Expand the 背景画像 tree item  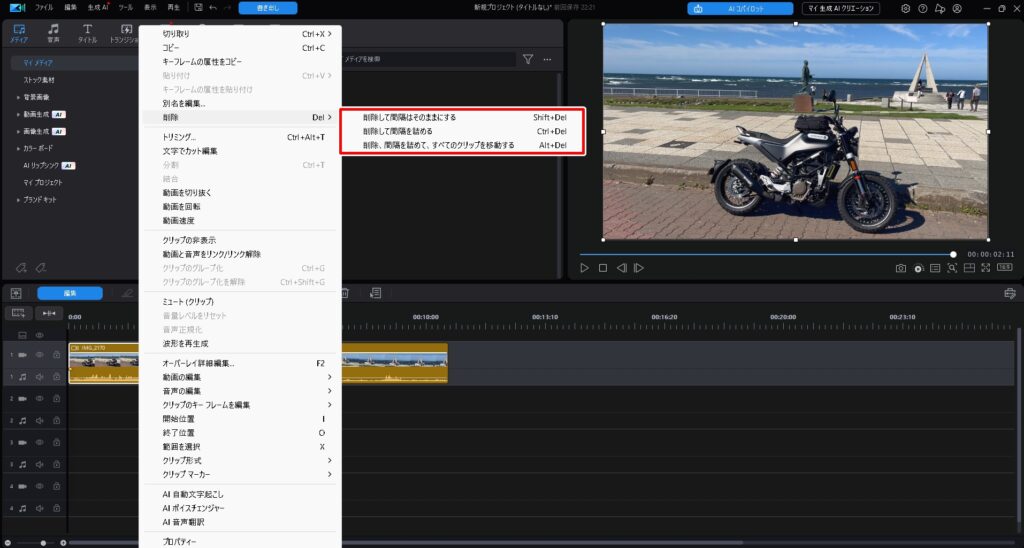pyautogui.click(x=18, y=97)
